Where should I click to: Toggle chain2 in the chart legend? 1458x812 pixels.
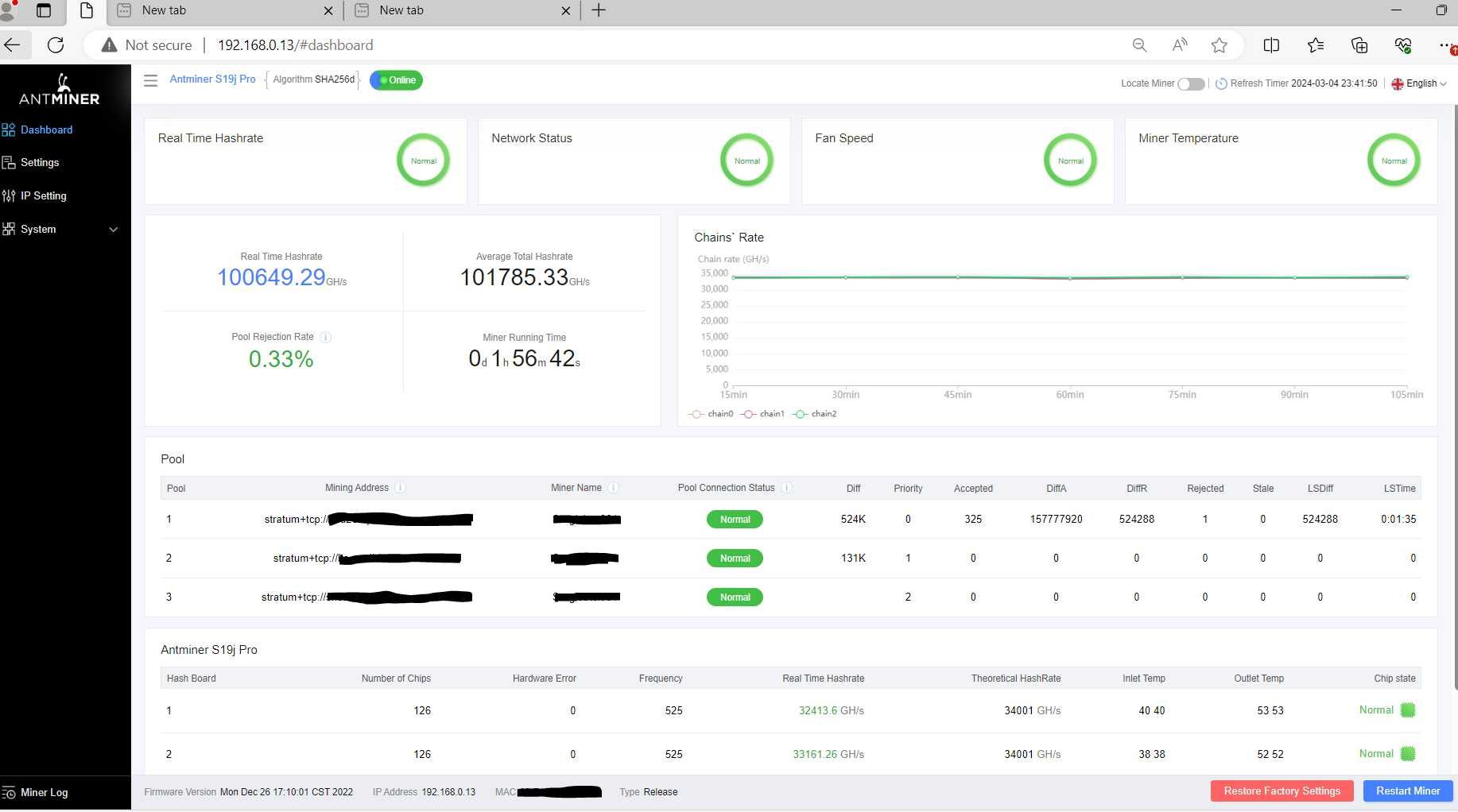(815, 414)
